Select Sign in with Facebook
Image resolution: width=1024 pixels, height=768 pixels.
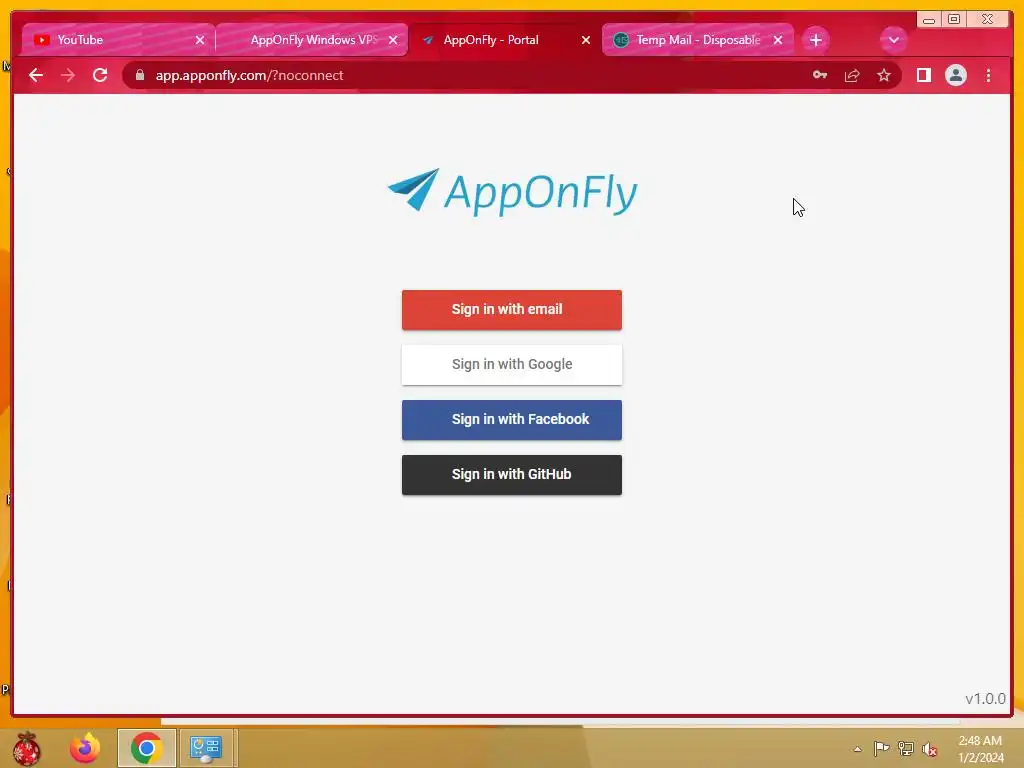click(511, 419)
